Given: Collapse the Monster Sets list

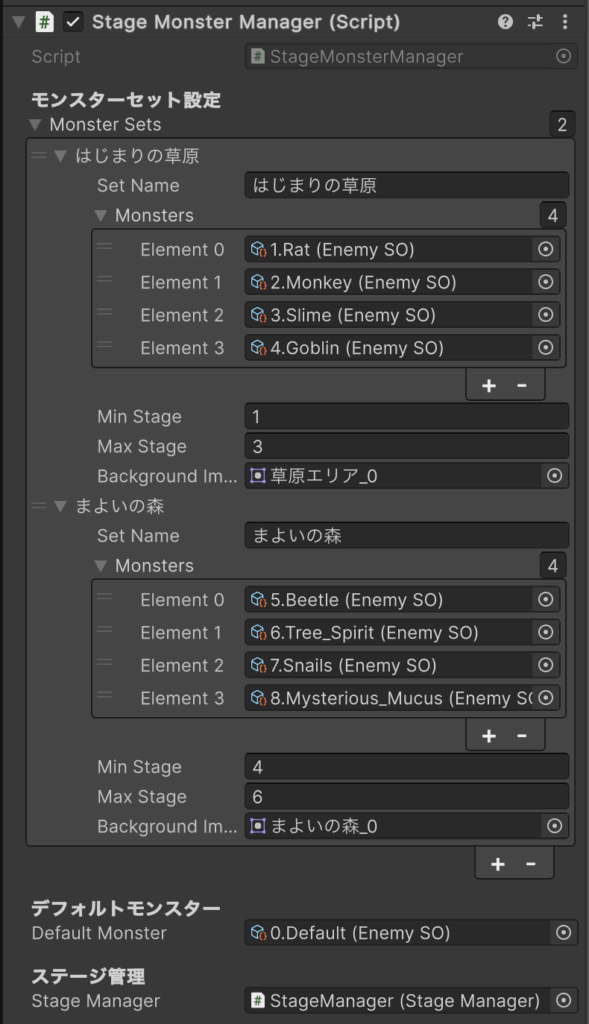Looking at the screenshot, I should point(36,124).
